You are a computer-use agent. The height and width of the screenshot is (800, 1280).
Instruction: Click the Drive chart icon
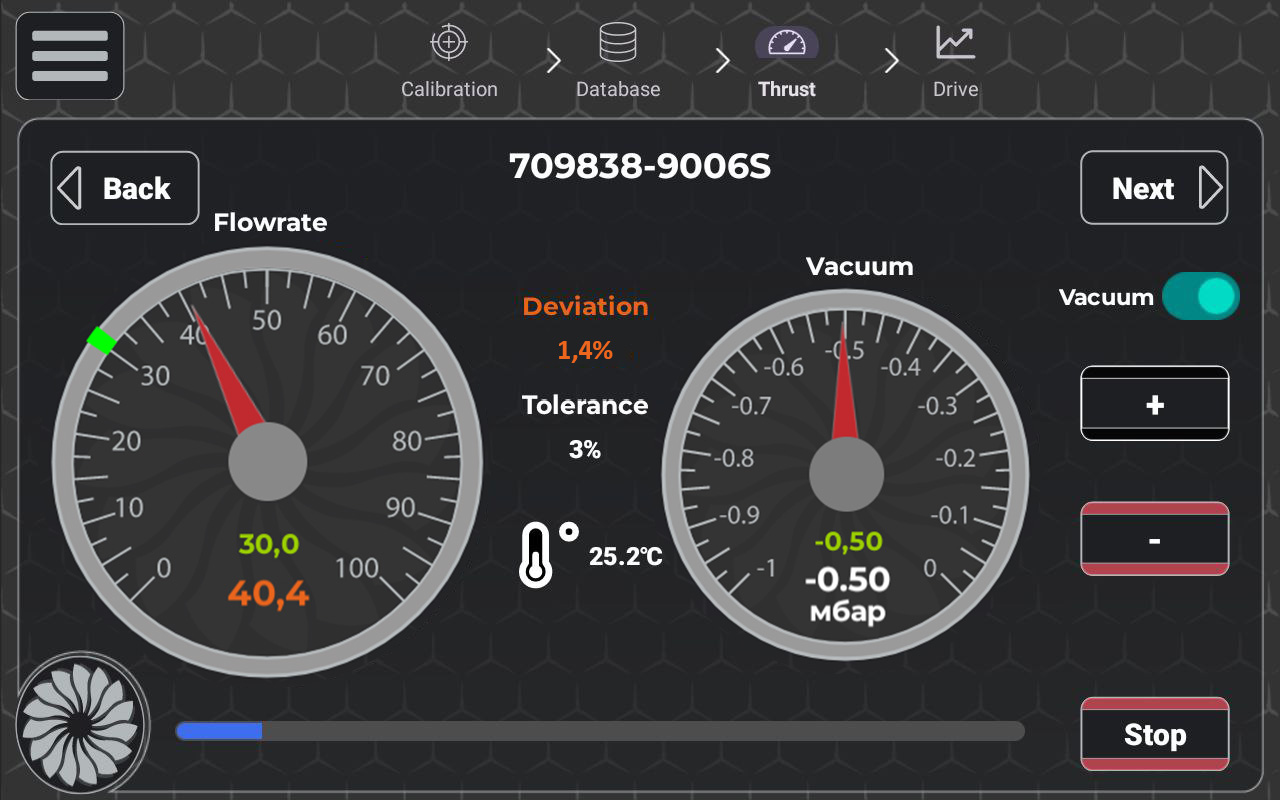coord(955,43)
